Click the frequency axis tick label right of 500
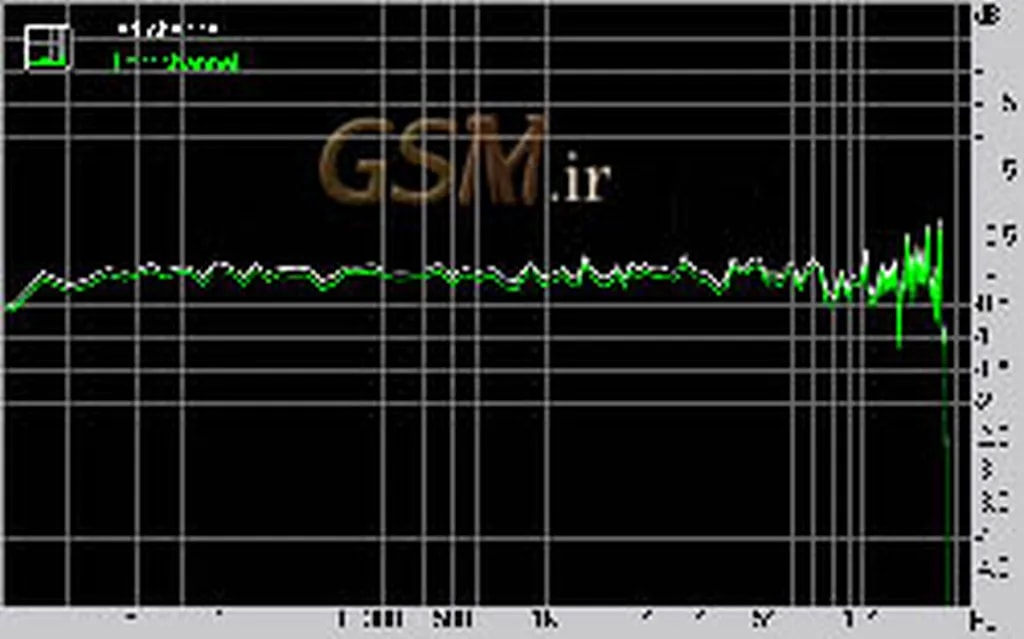Viewport: 1024px width, 639px height. pyautogui.click(x=543, y=619)
